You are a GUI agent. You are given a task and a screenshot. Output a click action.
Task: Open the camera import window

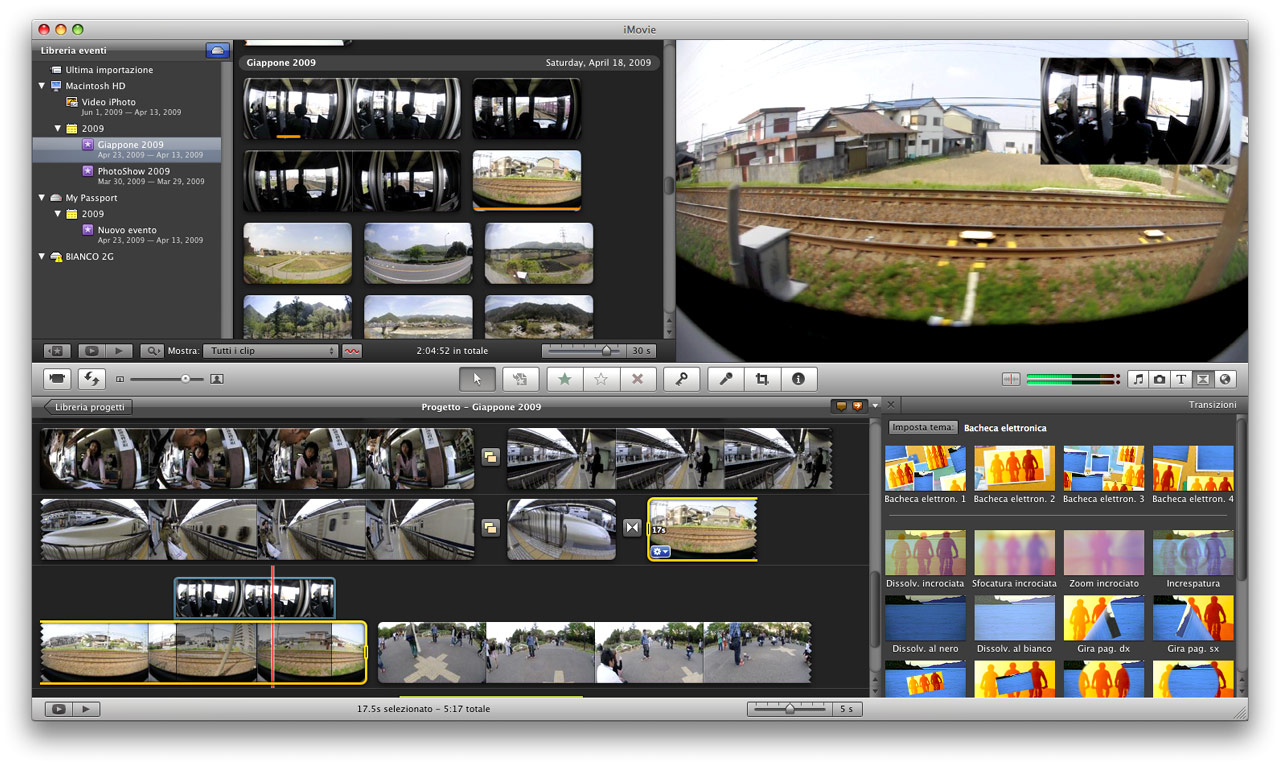[x=59, y=379]
